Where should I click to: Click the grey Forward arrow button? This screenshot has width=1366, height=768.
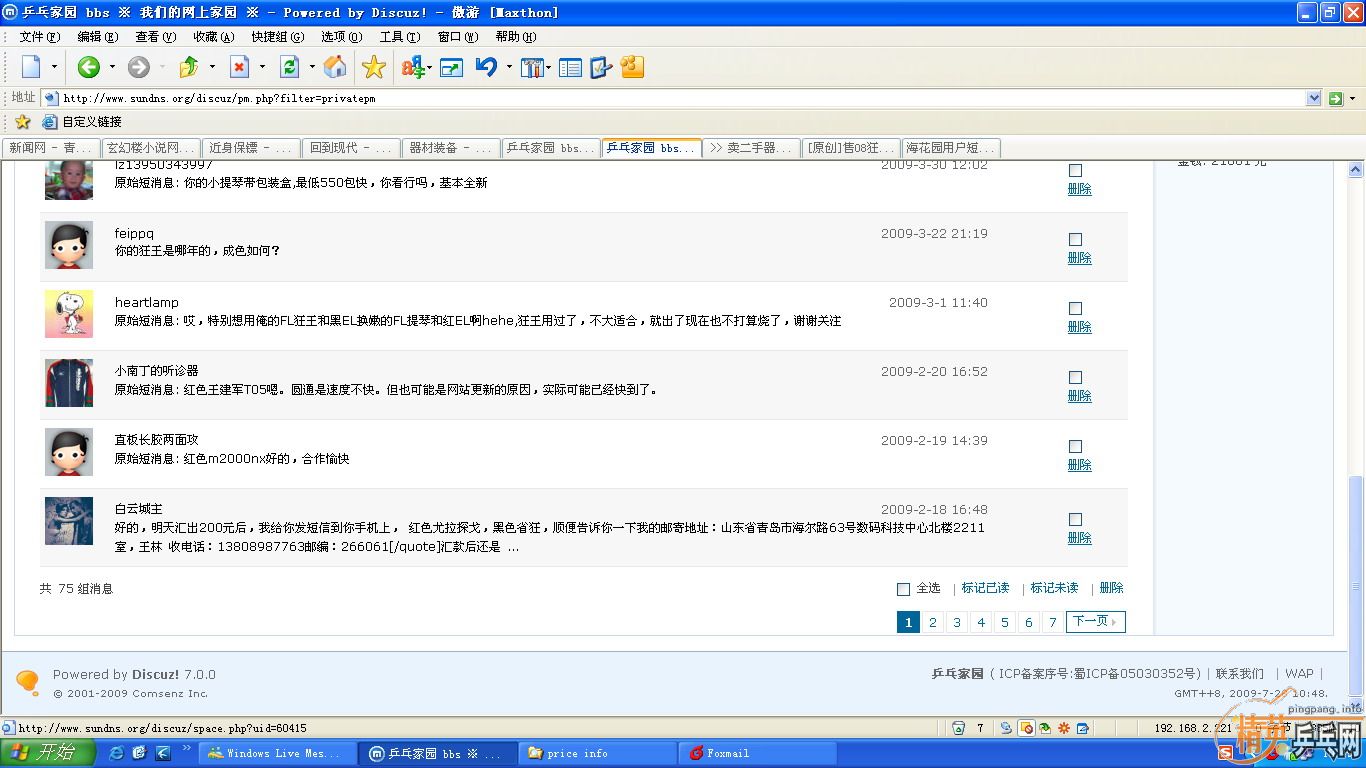tap(139, 67)
